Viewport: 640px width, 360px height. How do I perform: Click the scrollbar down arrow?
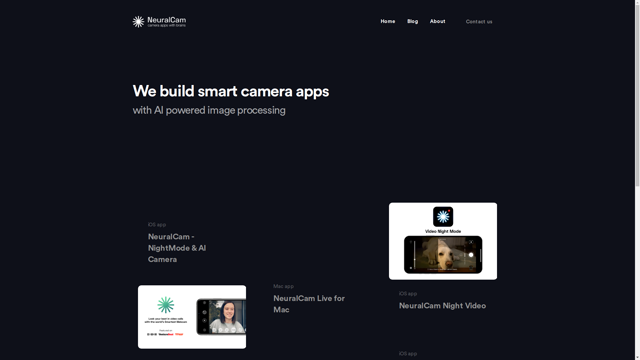(x=637, y=357)
